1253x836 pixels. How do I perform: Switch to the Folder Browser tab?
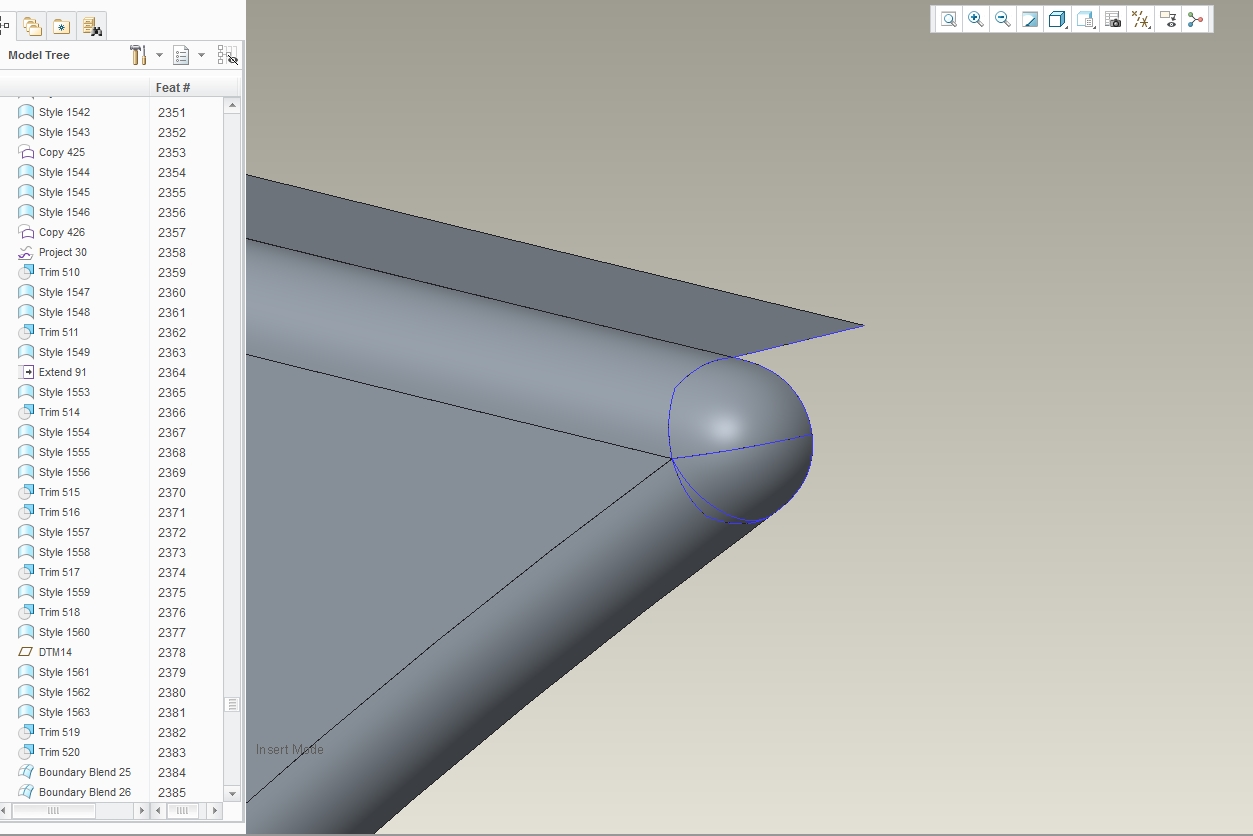click(32, 27)
